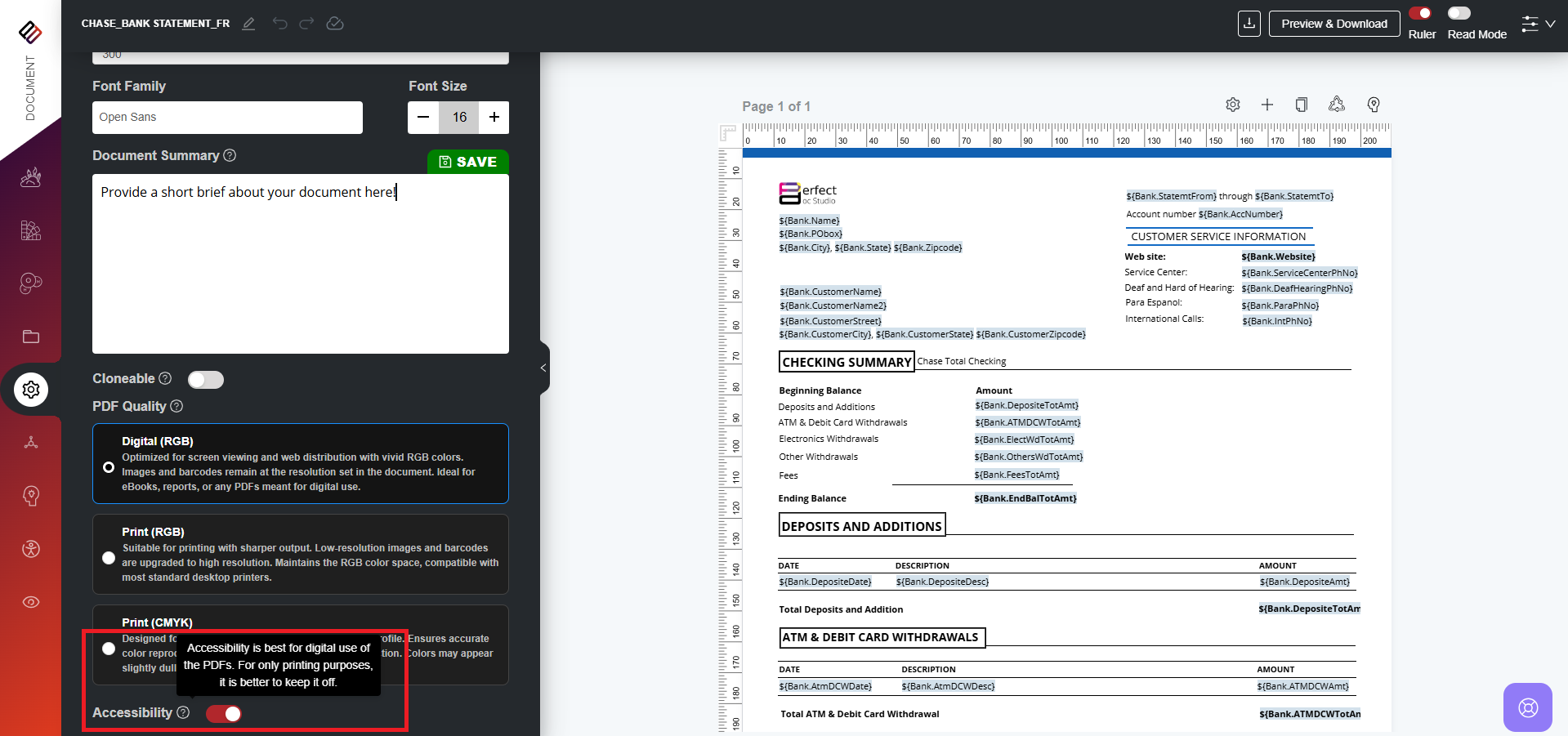Open the folder icon in left sidebar
The image size is (1568, 736).
(x=31, y=337)
